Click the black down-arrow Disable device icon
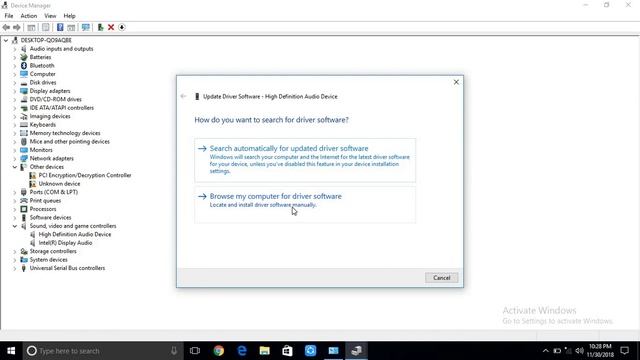The height and width of the screenshot is (360, 640). tap(122, 27)
